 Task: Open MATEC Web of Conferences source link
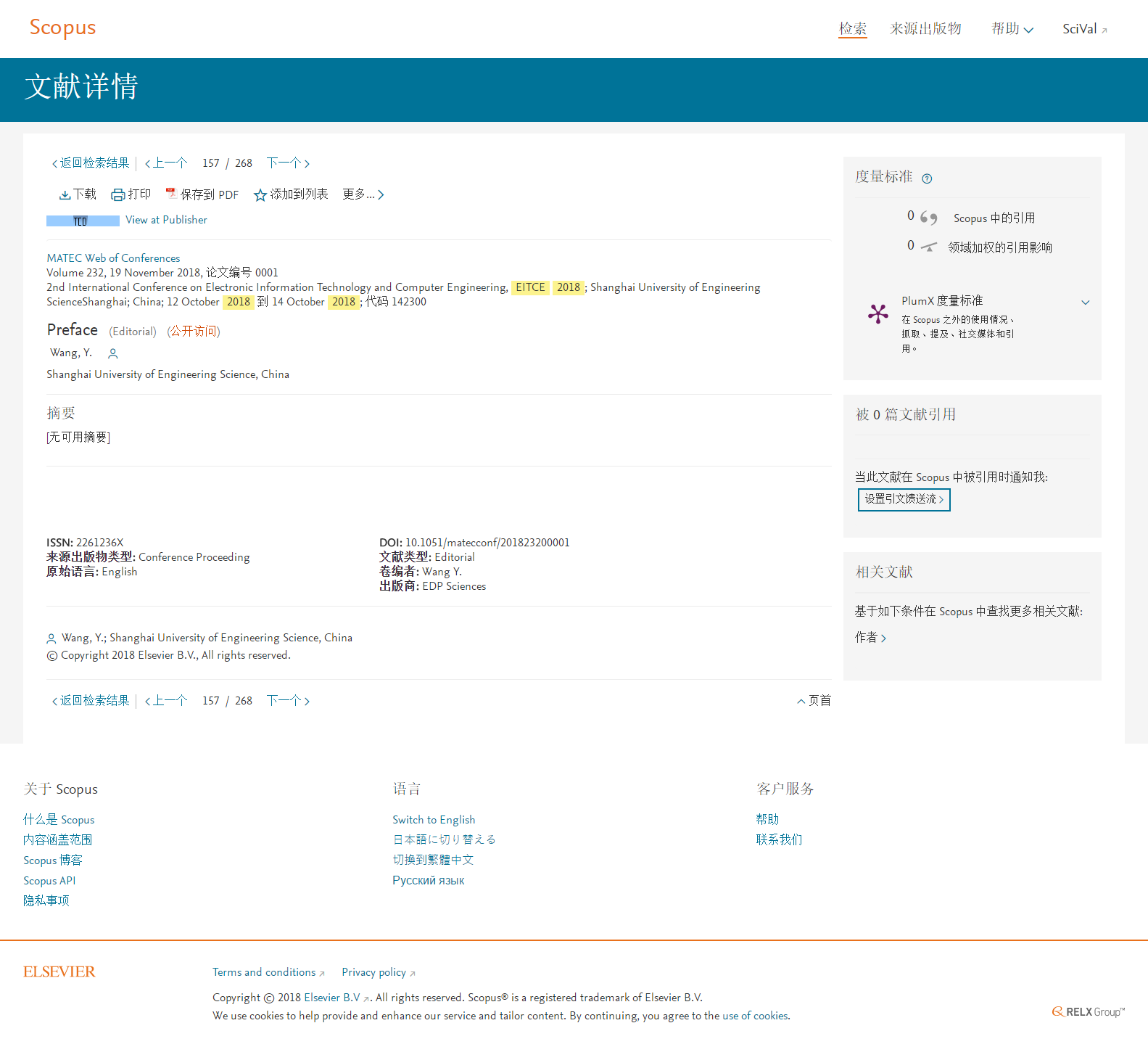pyautogui.click(x=113, y=258)
